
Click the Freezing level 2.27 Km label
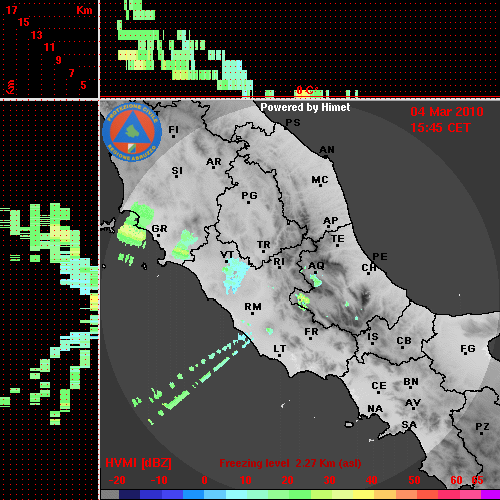[290, 463]
